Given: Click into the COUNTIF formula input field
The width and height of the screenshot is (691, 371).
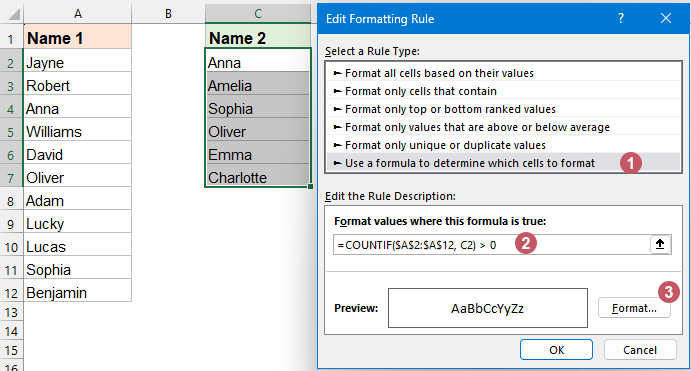Looking at the screenshot, I should [x=491, y=245].
